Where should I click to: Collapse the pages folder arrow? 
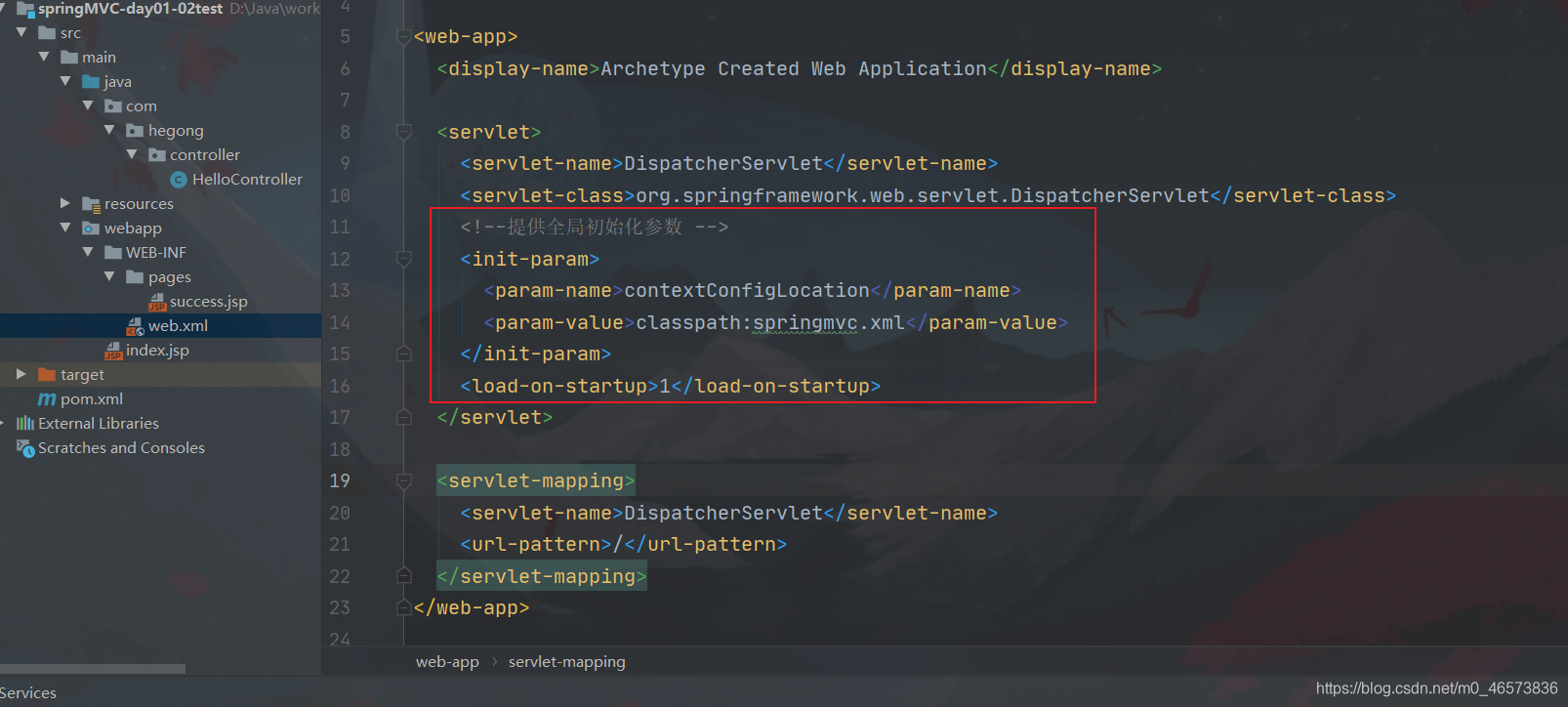pos(109,276)
